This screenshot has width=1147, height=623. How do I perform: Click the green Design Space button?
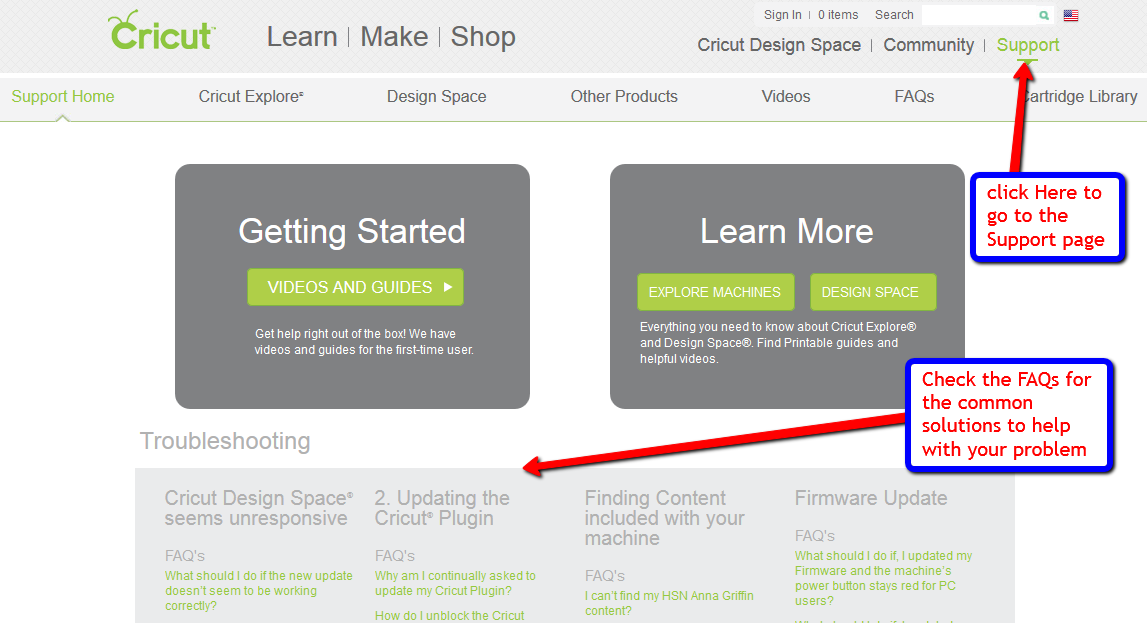873,292
